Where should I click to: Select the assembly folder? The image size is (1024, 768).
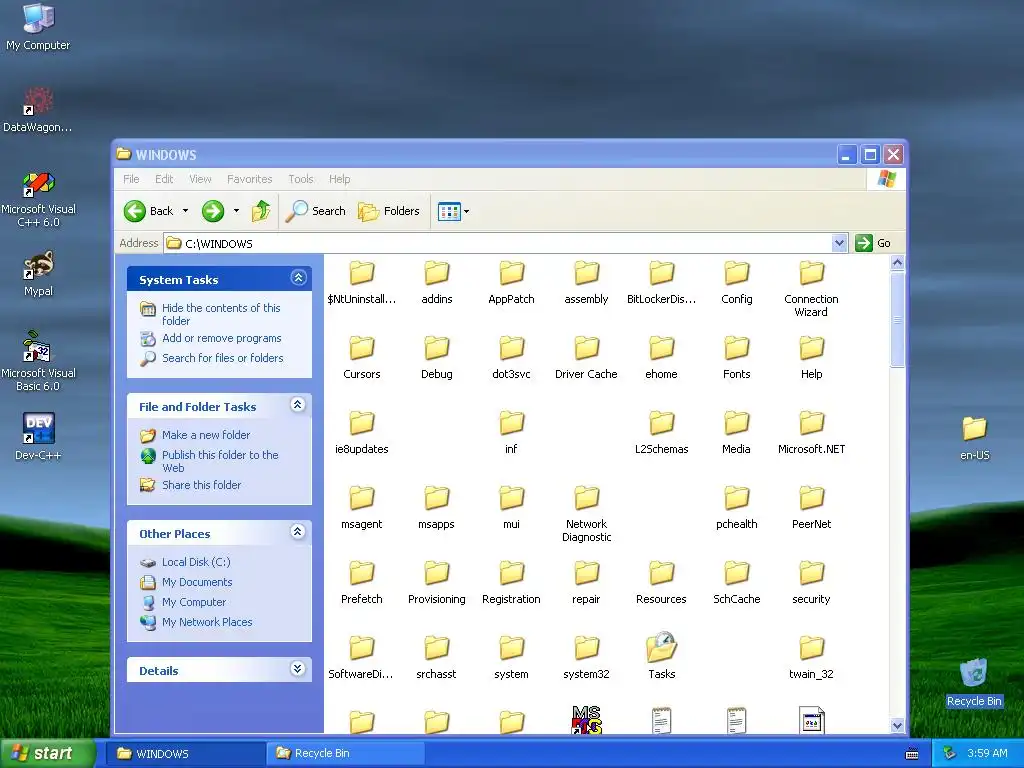[586, 282]
